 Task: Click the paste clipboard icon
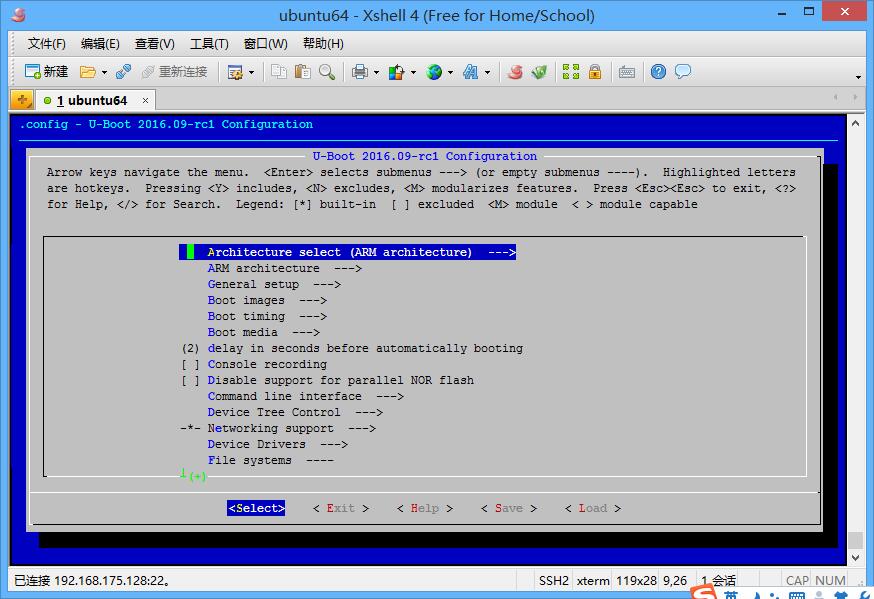coord(303,72)
